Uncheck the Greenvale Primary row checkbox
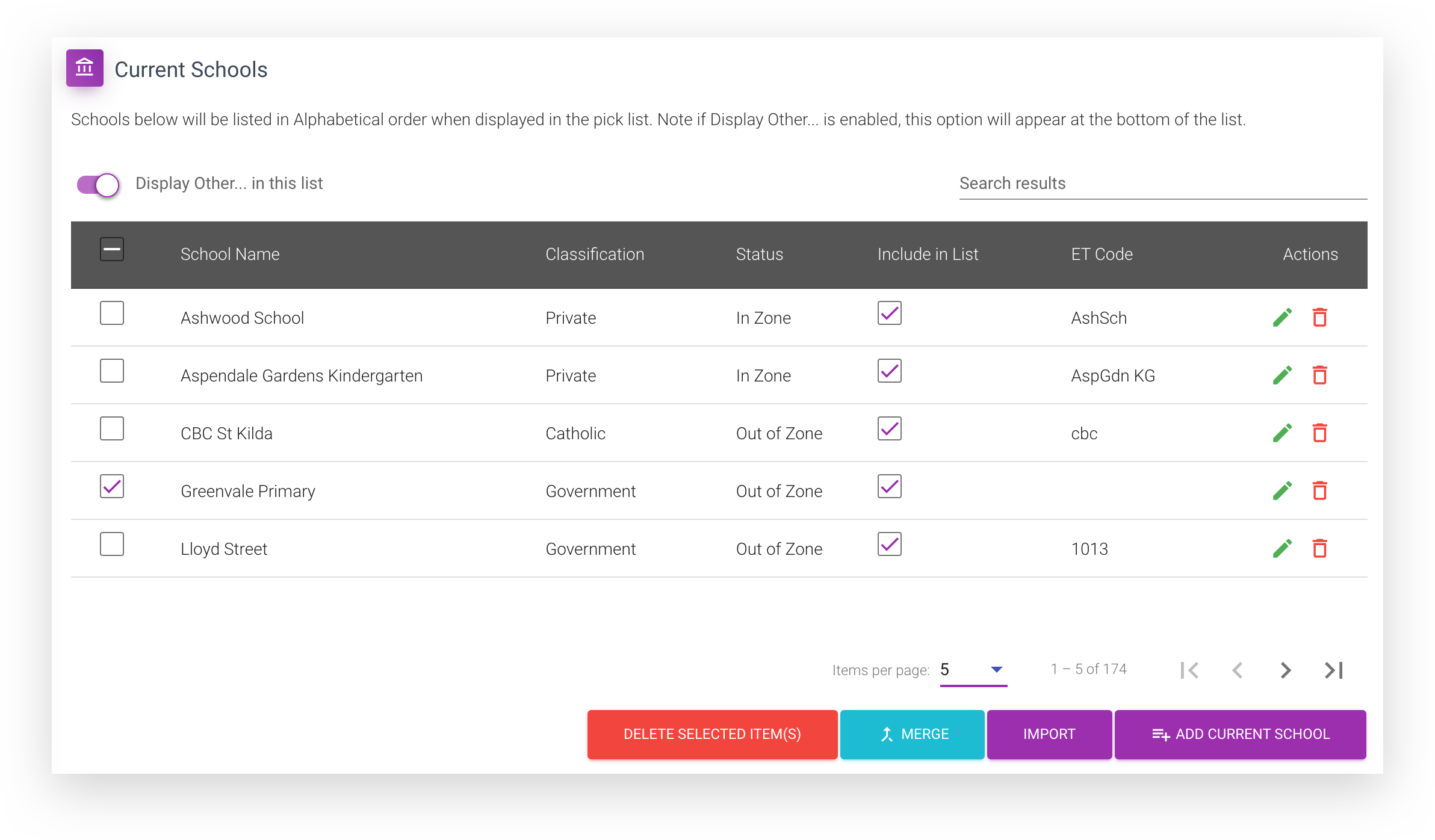1435x840 pixels. point(112,486)
